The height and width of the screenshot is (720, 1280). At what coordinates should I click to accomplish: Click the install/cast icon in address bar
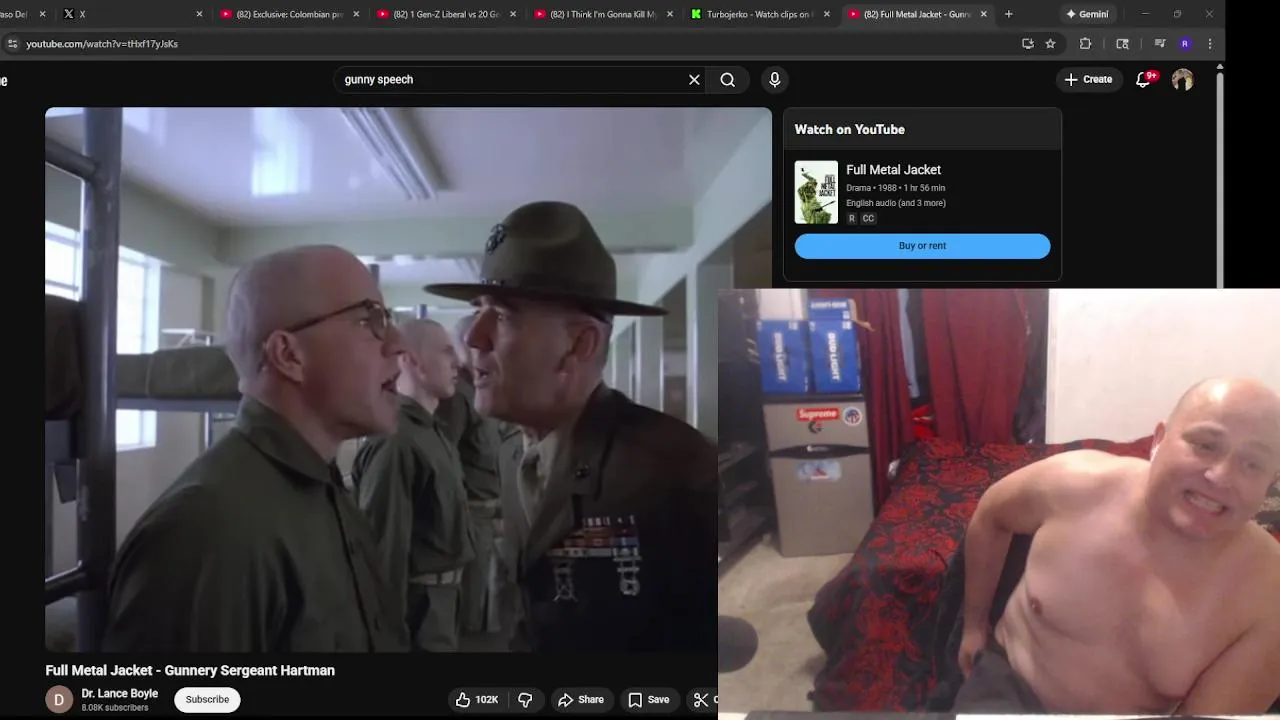pyautogui.click(x=1027, y=44)
